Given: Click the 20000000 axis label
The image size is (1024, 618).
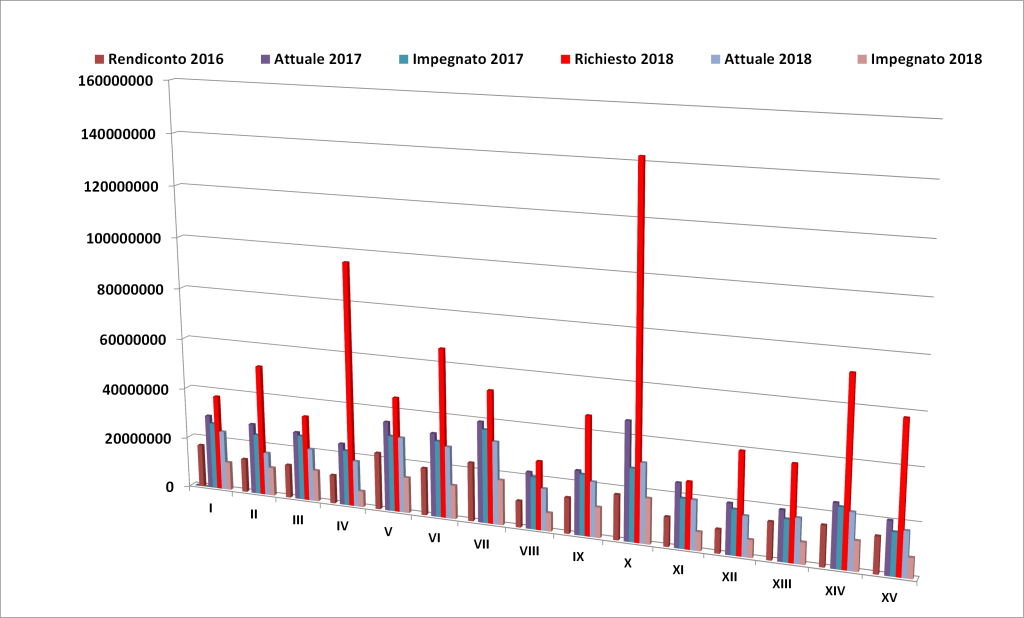Looking at the screenshot, I should tap(138, 438).
